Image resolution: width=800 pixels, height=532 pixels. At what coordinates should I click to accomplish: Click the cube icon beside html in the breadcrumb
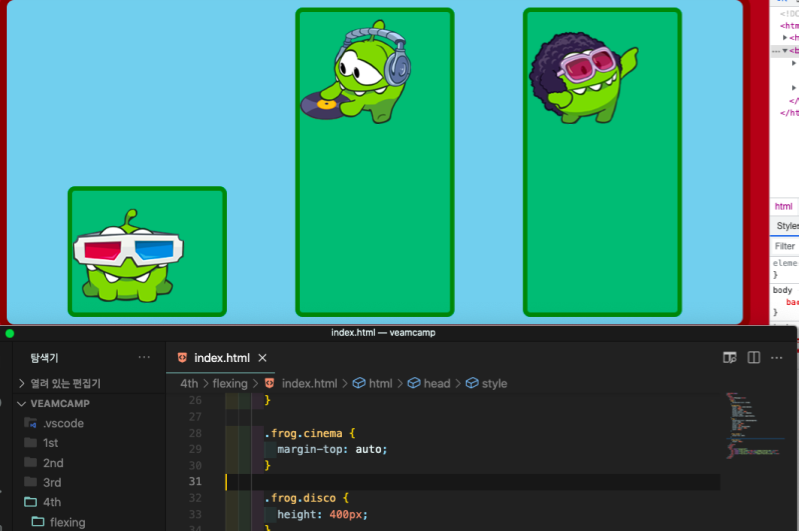[x=359, y=383]
